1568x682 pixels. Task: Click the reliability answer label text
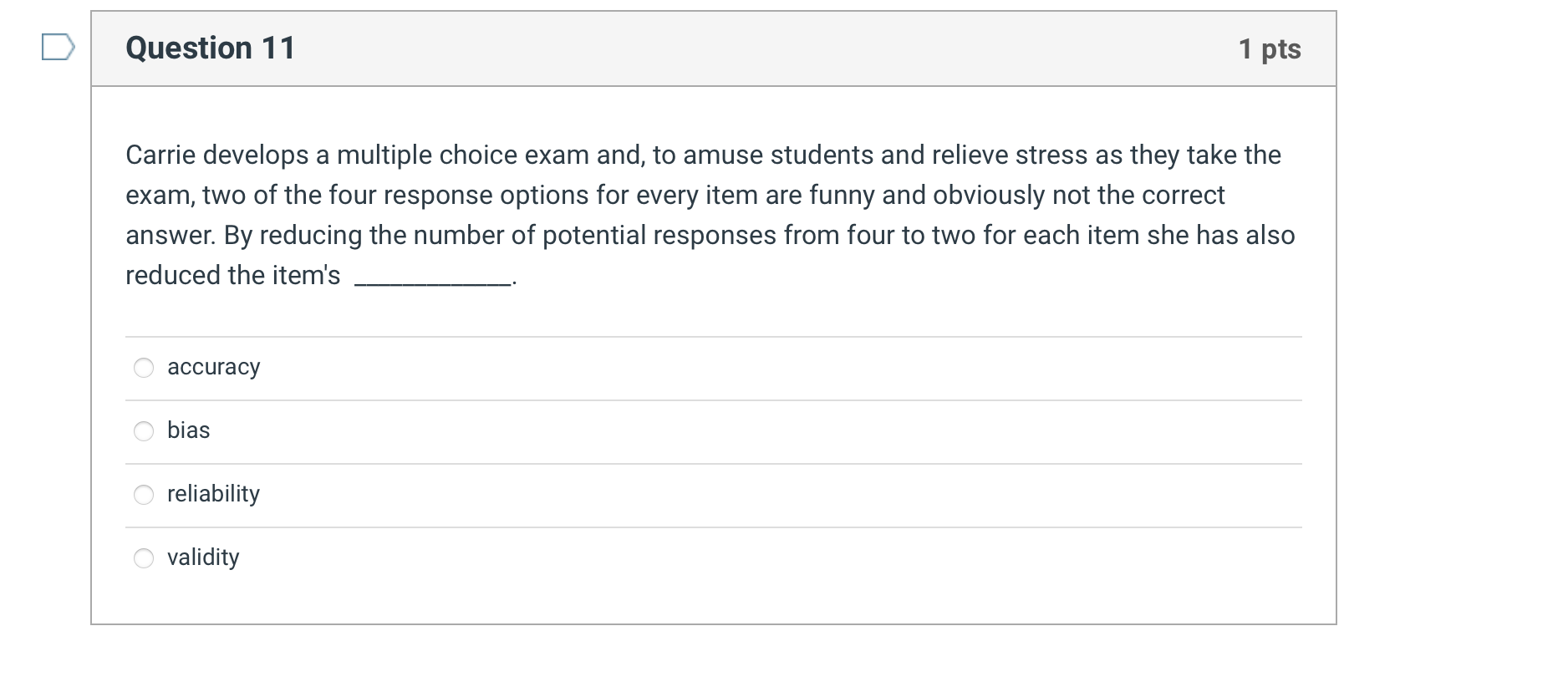[214, 493]
